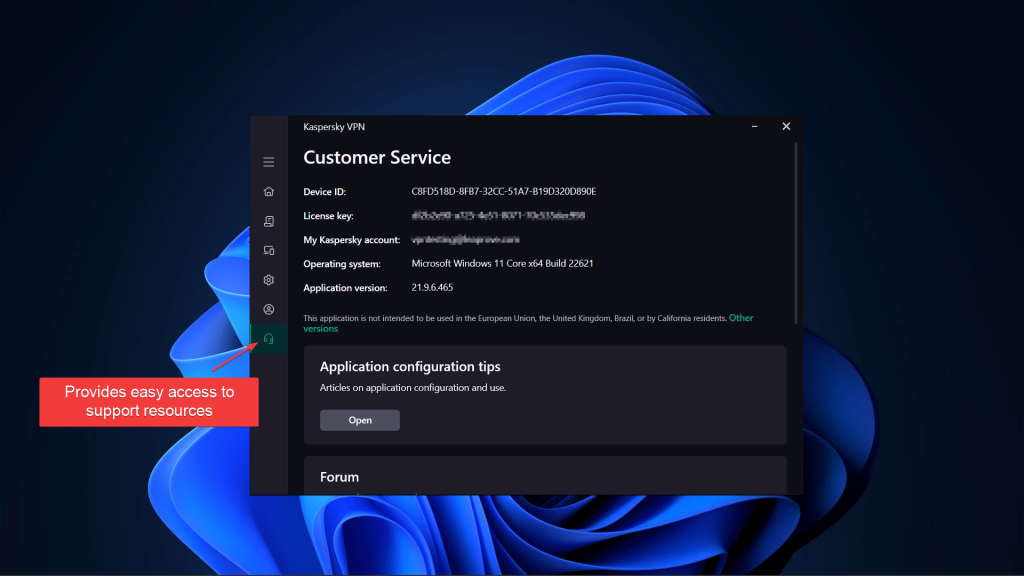
Task: Click the 'Application version:' label
Action: [345, 288]
